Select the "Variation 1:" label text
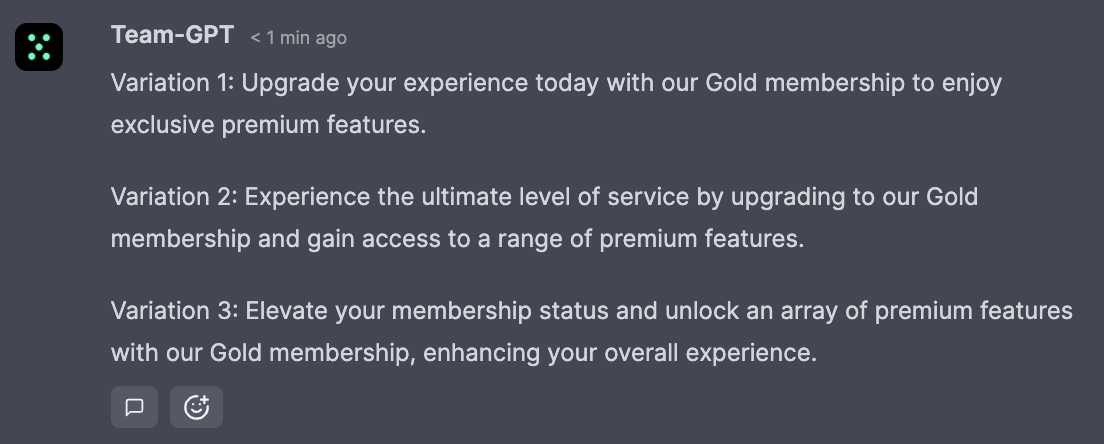Viewport: 1104px width, 444px height. click(x=172, y=83)
